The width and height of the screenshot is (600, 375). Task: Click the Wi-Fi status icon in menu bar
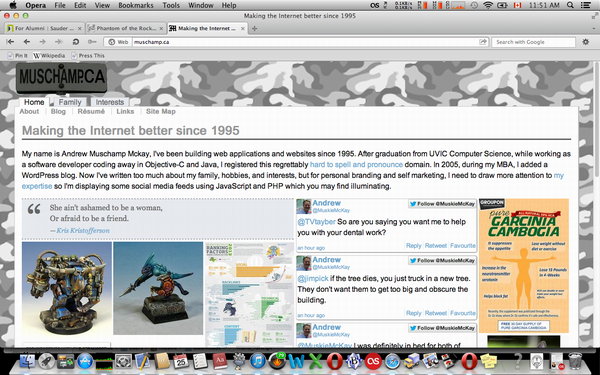488,5
